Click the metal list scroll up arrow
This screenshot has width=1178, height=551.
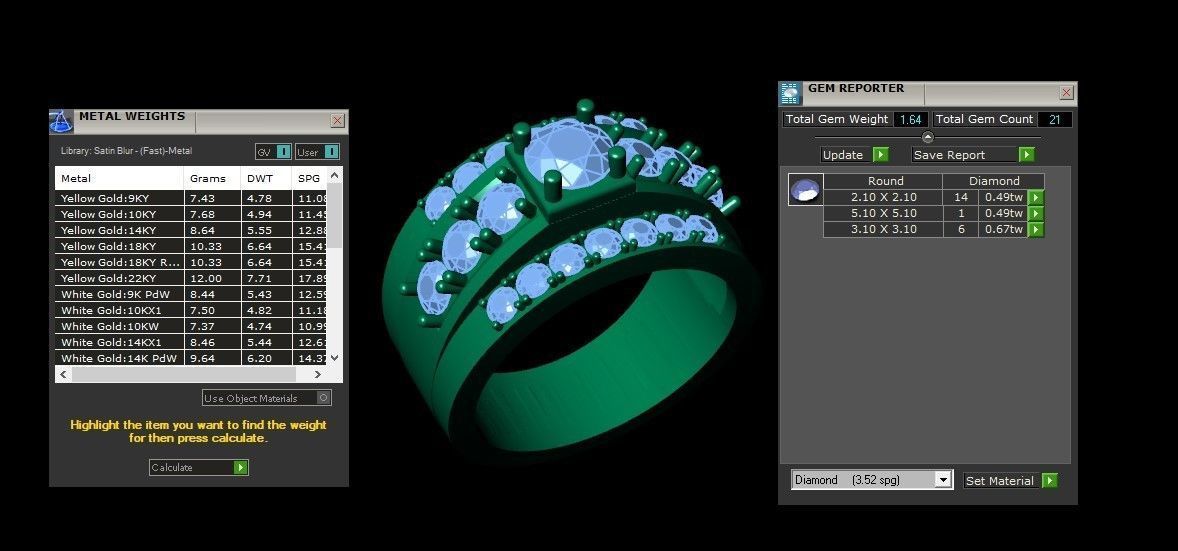(x=335, y=175)
